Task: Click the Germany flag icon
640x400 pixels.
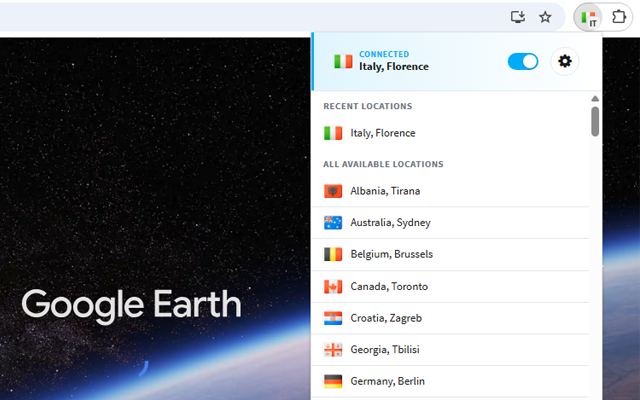Action: coord(333,381)
